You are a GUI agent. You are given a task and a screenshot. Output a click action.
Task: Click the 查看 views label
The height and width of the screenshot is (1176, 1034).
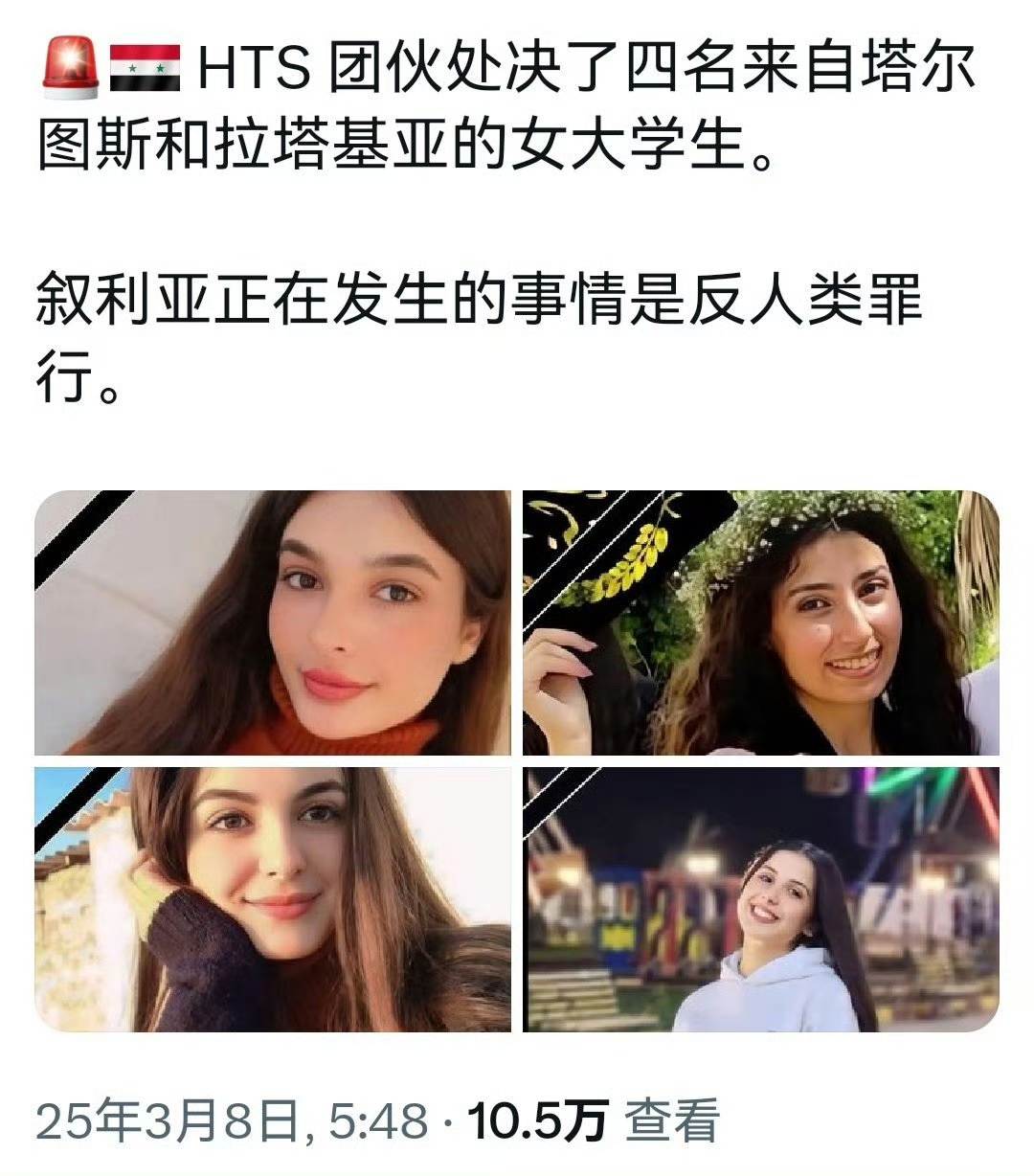(x=672, y=1119)
